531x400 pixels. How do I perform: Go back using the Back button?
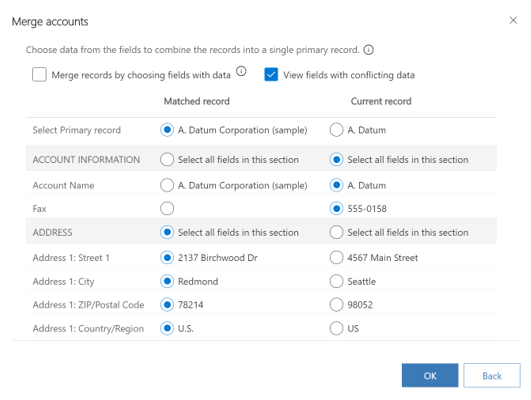[492, 376]
